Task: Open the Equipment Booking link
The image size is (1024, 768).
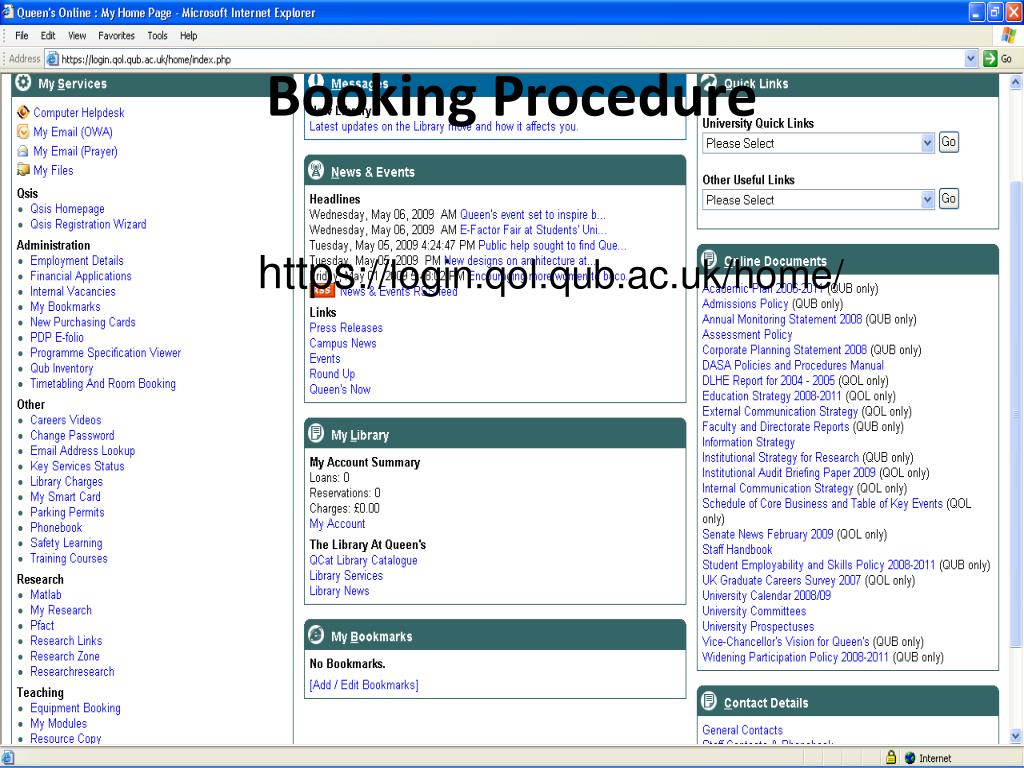Action: 75,708
